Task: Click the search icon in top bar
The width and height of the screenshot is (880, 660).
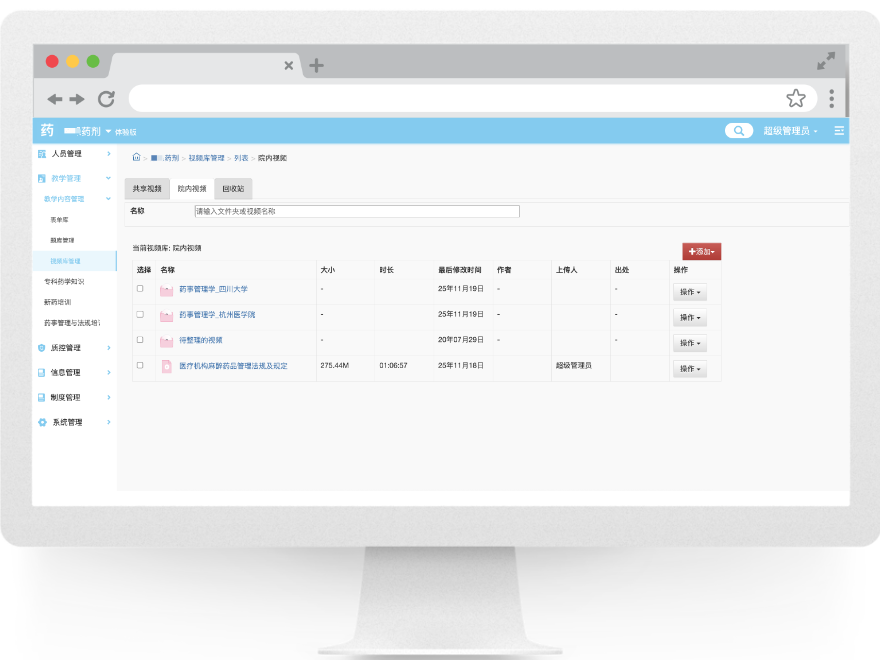Action: [738, 131]
